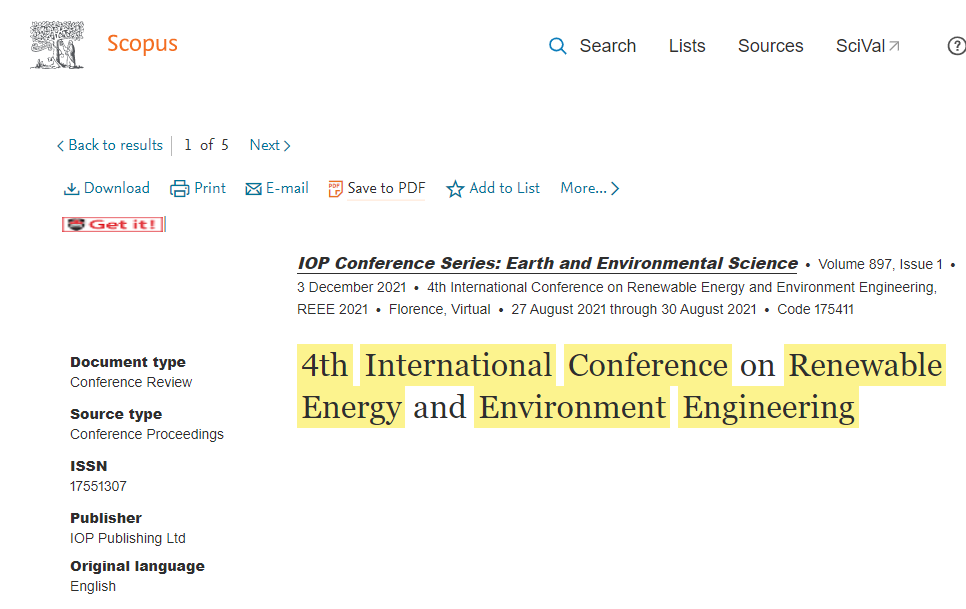Go Back to results

click(110, 145)
